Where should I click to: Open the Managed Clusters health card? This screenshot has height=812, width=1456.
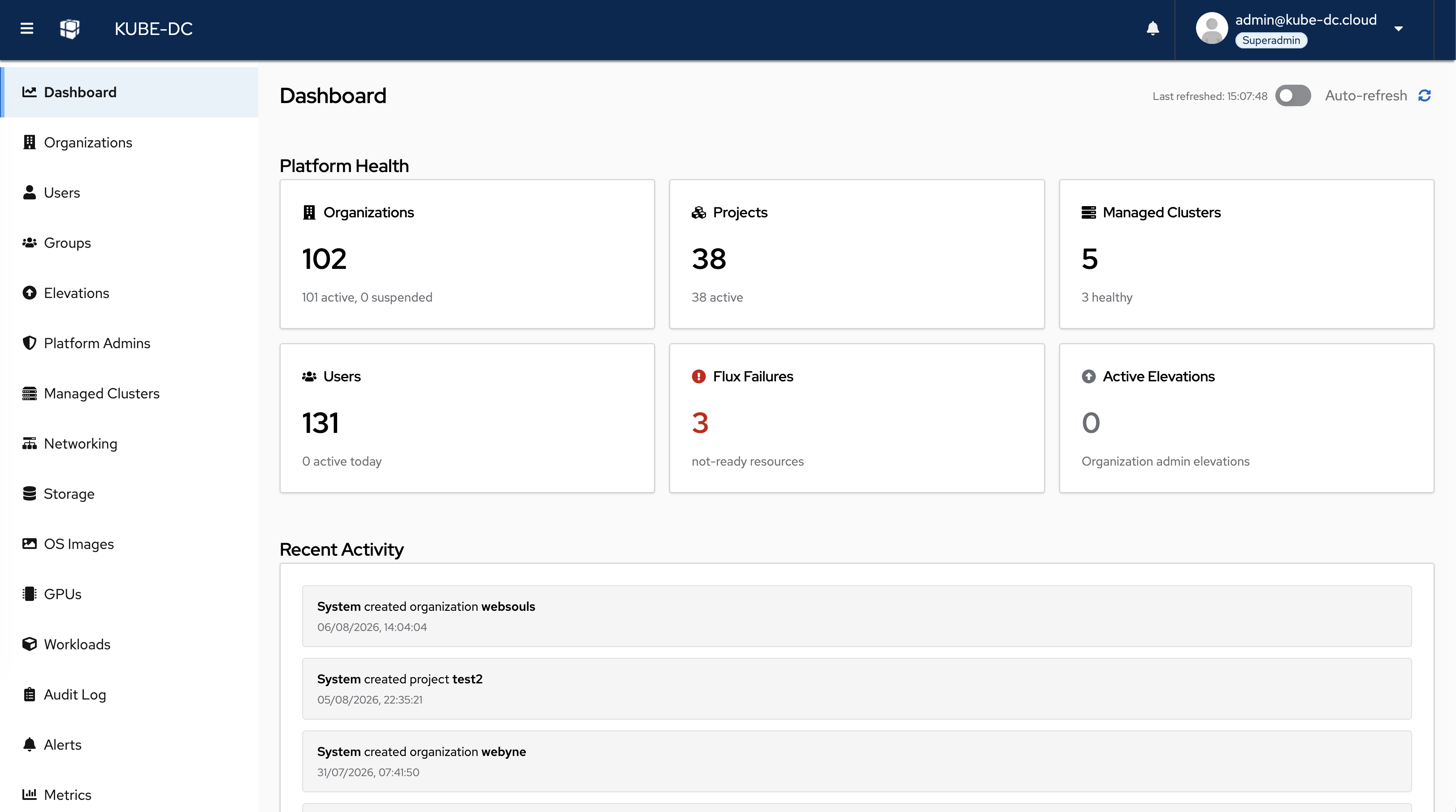1246,254
